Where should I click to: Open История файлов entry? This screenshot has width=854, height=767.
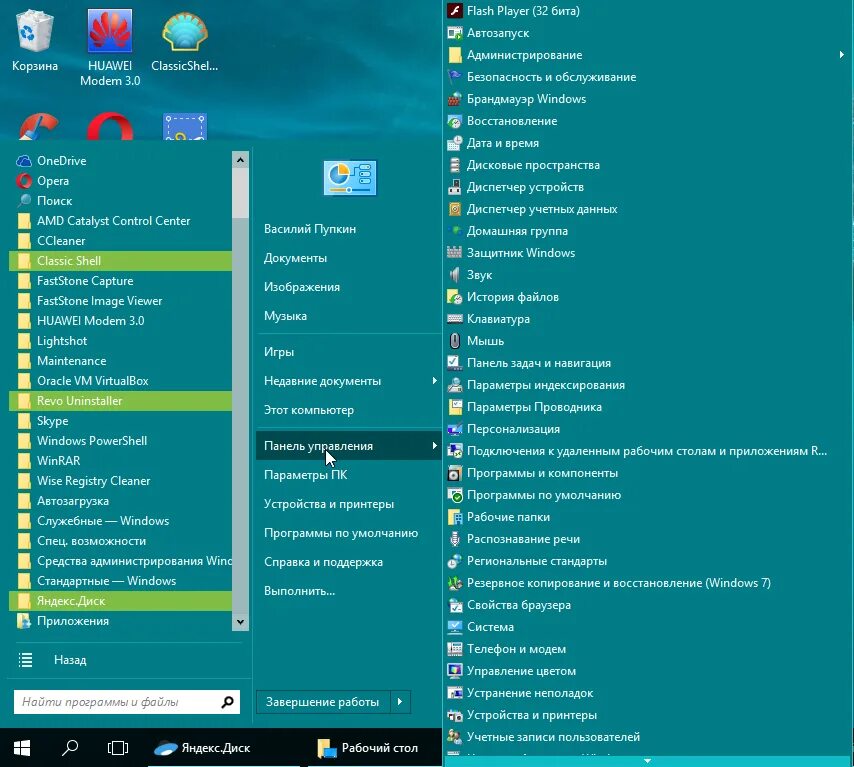[x=648, y=297]
